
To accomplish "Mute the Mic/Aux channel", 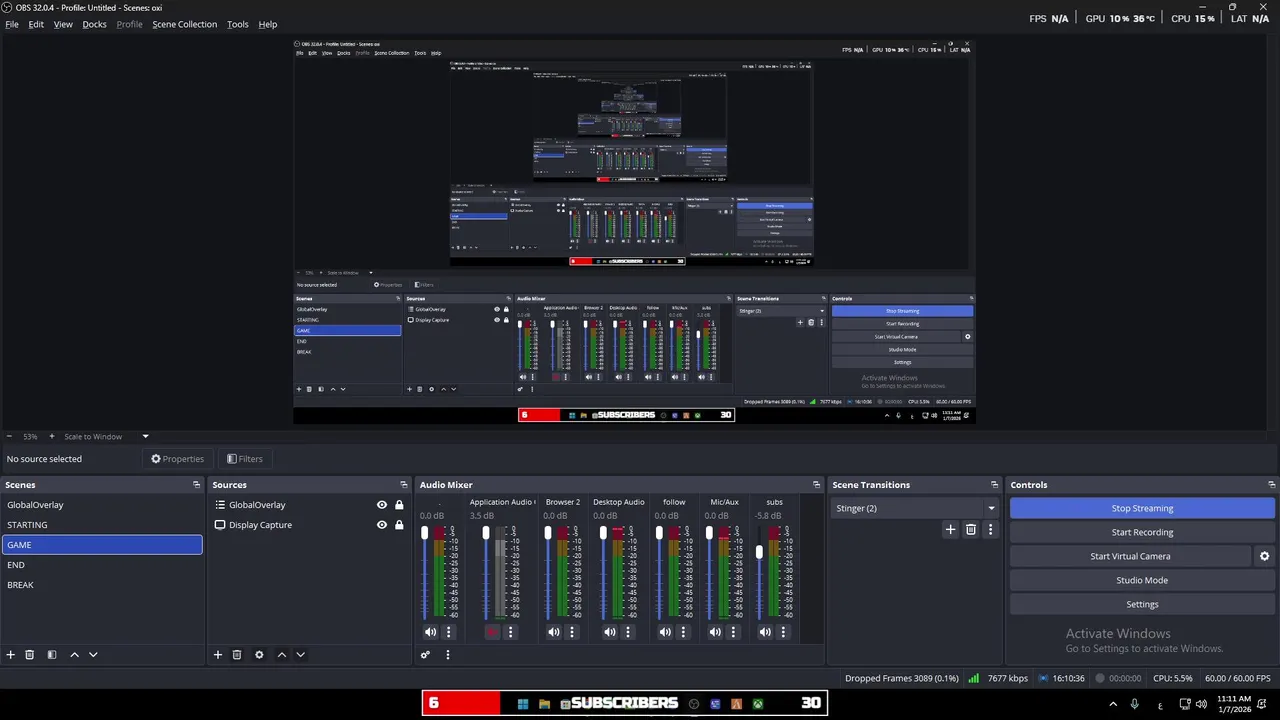I will [715, 632].
